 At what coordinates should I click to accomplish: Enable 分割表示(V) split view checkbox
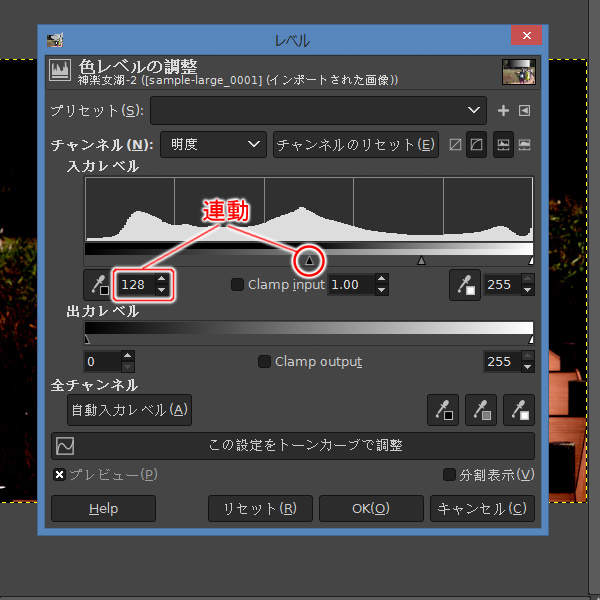pyautogui.click(x=449, y=475)
